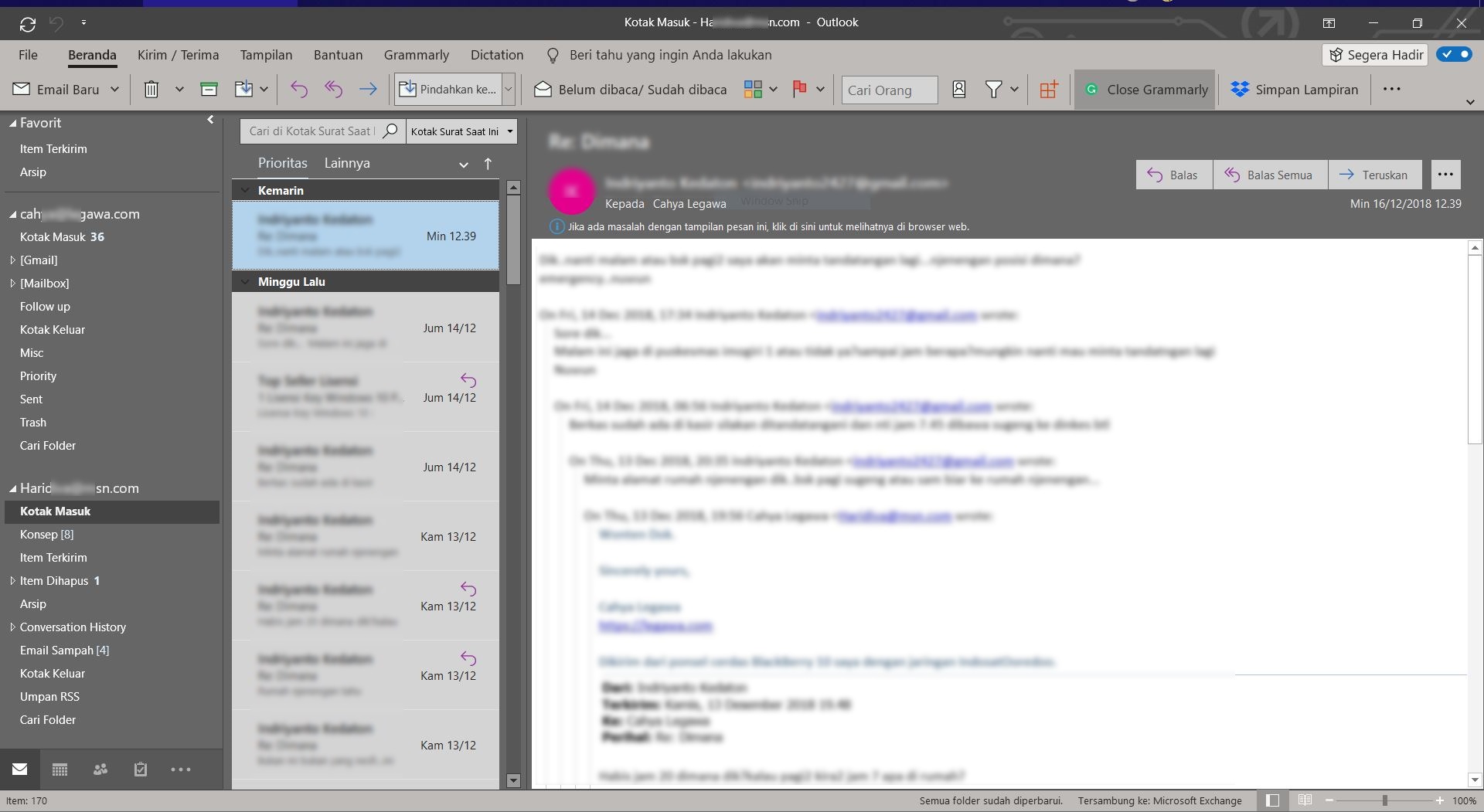Image resolution: width=1484 pixels, height=812 pixels.
Task: Expand the Conversation History folder
Action: tap(12, 627)
